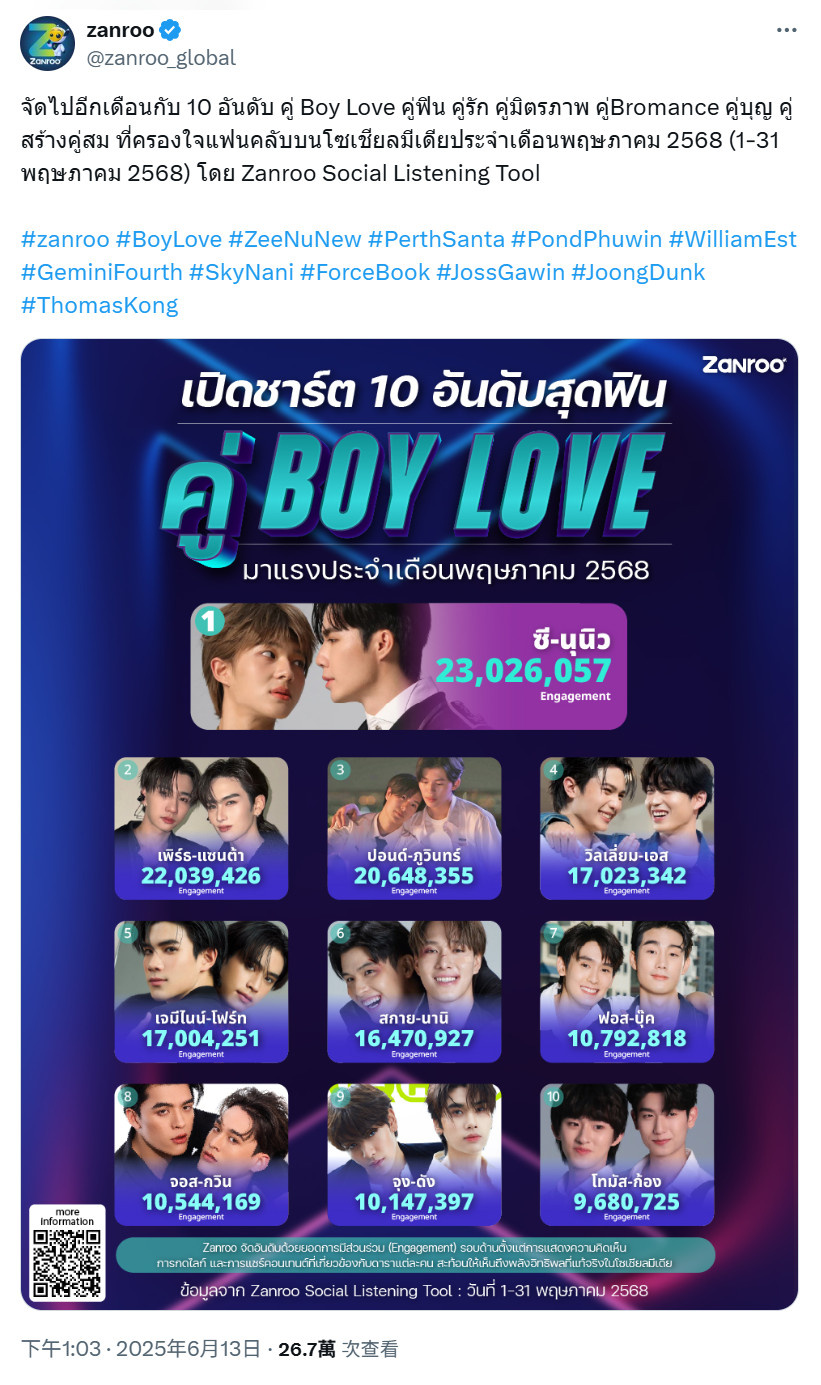Click the blue verified badge
The image size is (821, 1385).
point(171,31)
